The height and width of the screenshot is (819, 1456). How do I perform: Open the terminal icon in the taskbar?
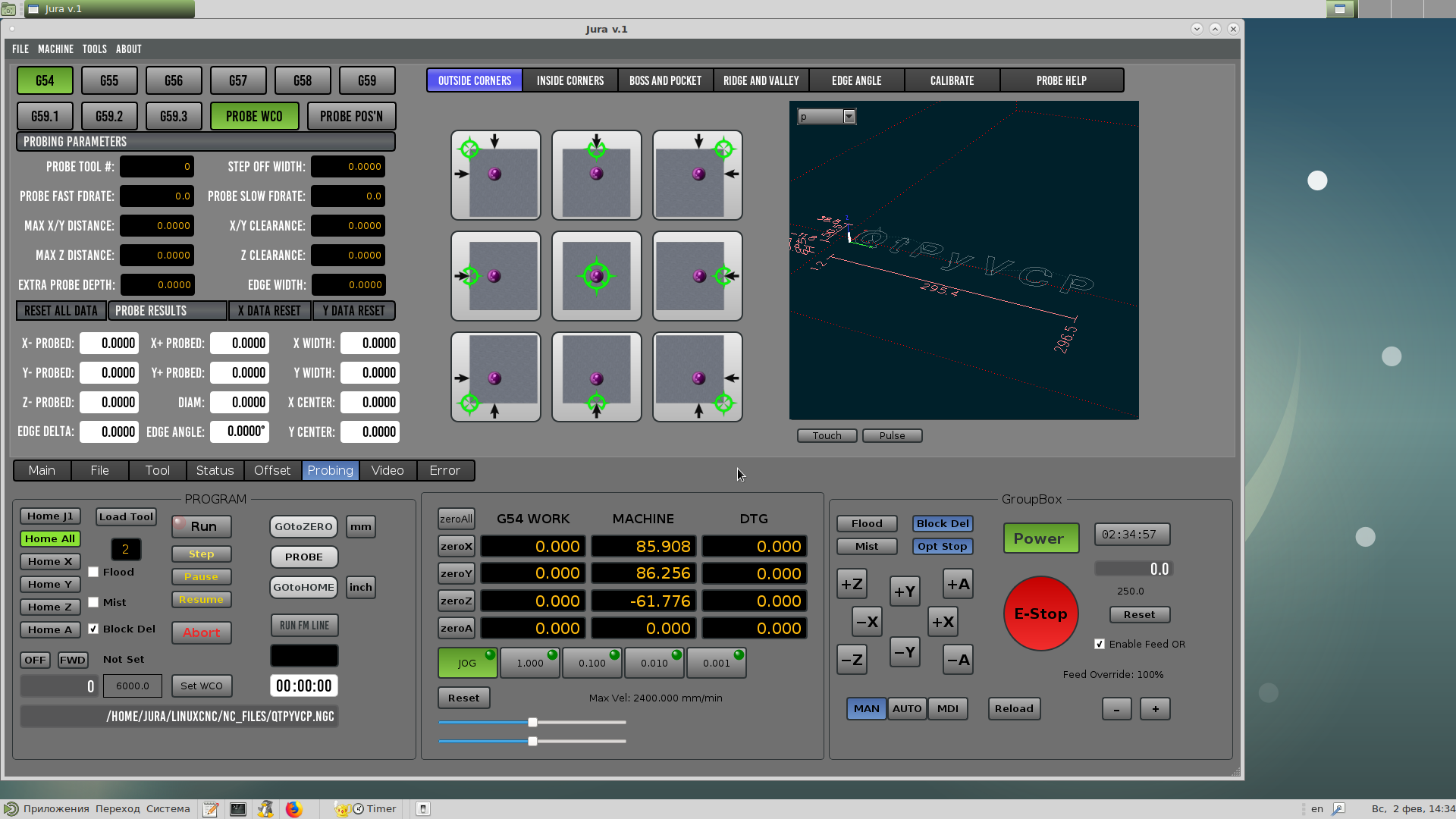pos(238,809)
